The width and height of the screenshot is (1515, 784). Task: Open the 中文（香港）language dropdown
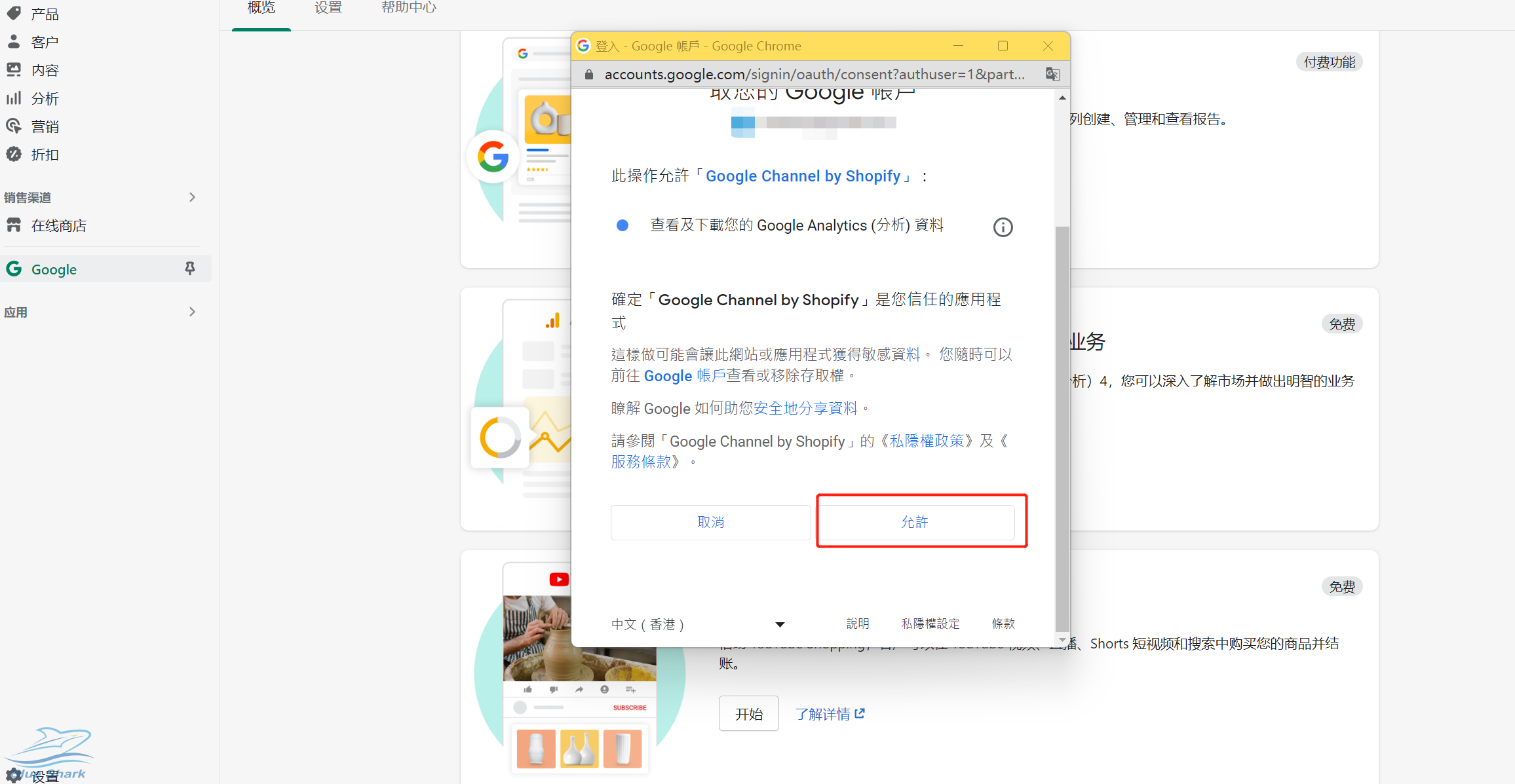coord(698,624)
